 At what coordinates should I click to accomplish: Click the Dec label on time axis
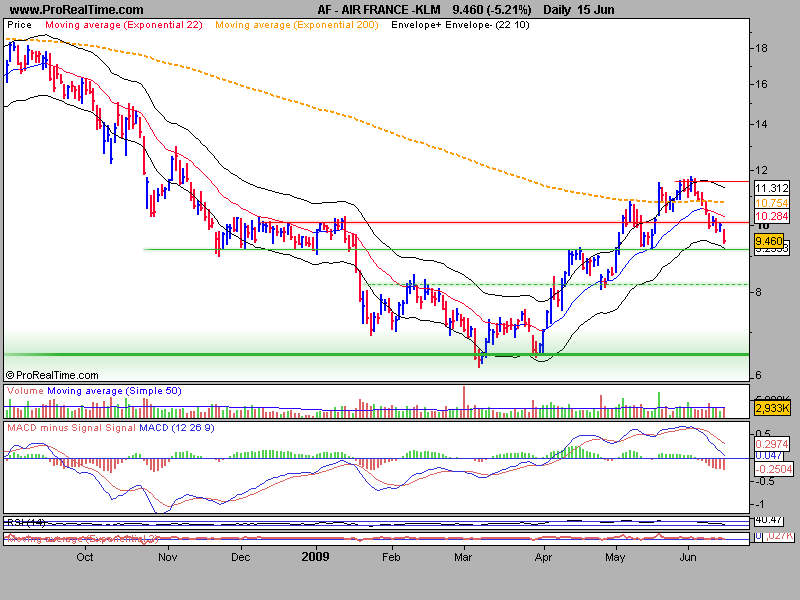click(240, 557)
